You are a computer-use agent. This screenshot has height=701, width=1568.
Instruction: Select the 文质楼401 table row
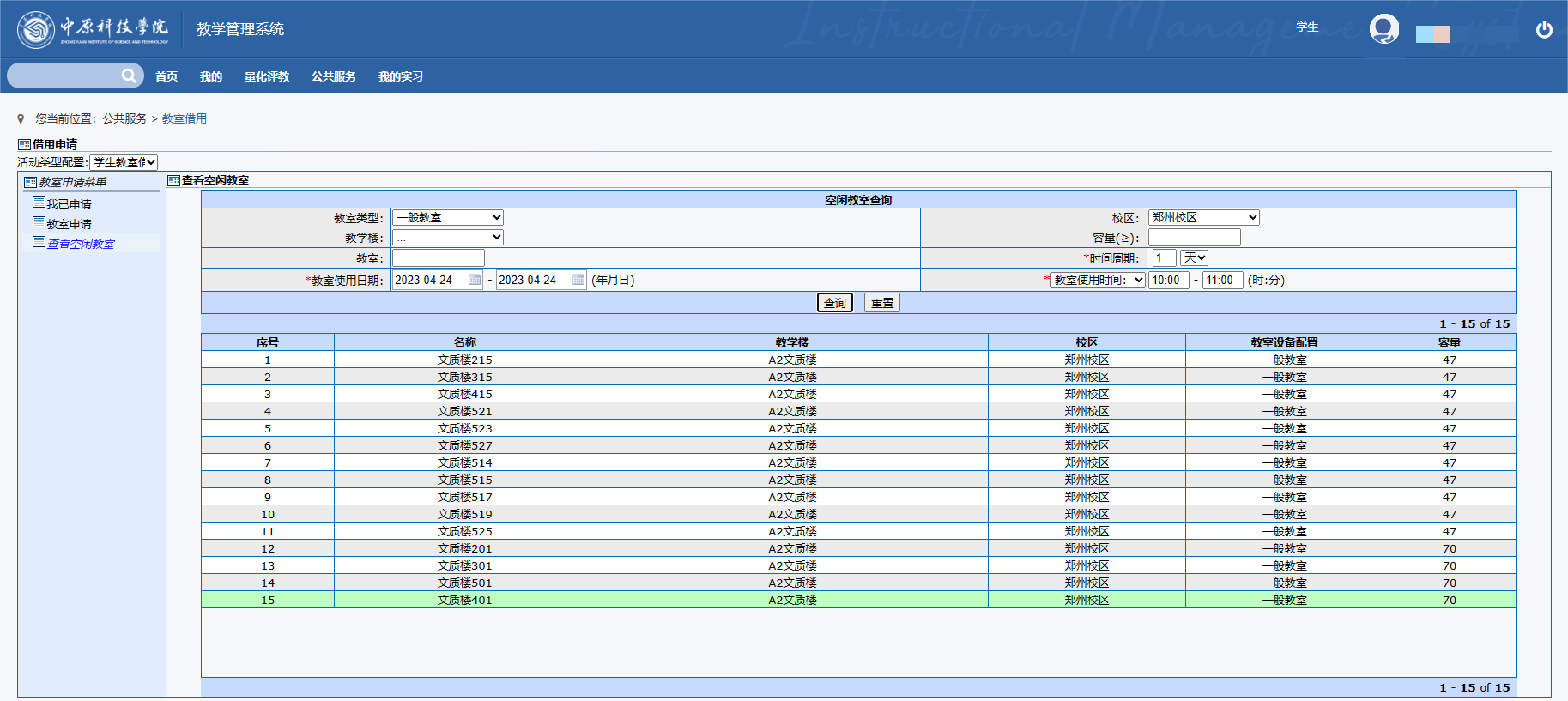[464, 600]
